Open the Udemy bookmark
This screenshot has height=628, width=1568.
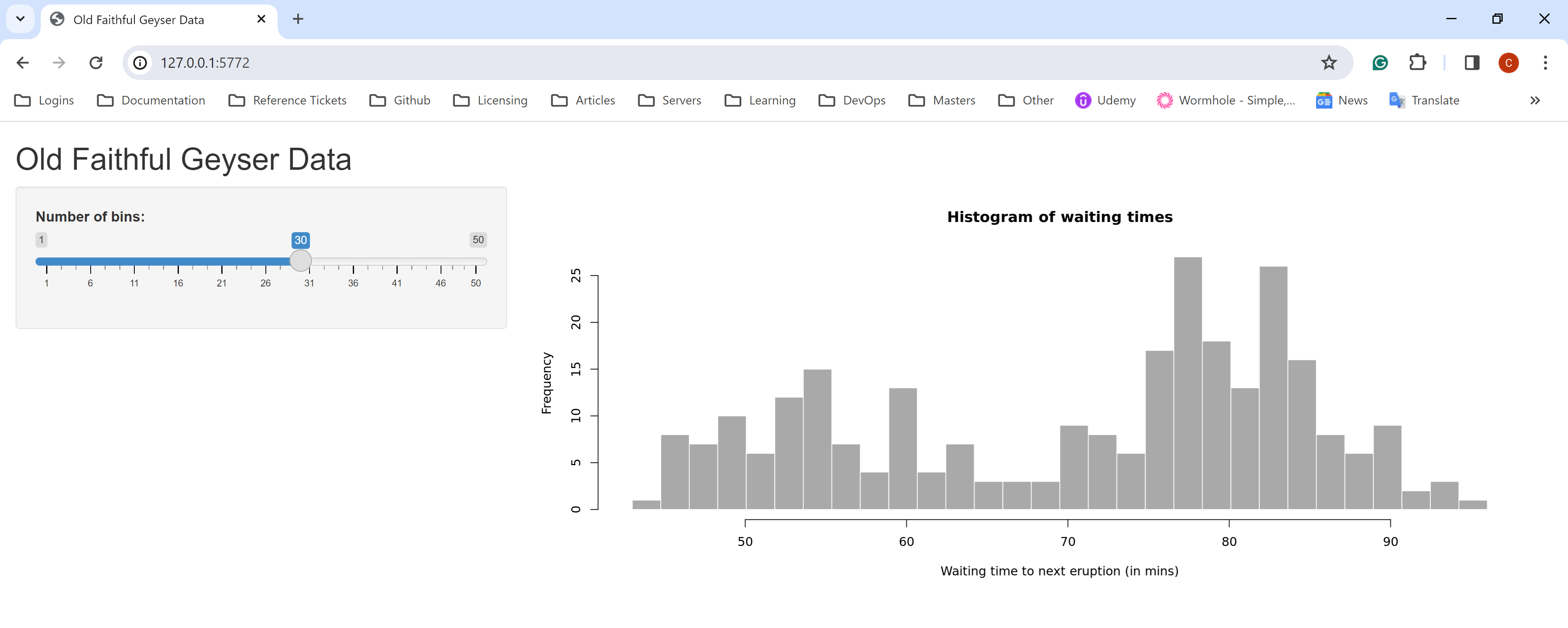click(1105, 100)
